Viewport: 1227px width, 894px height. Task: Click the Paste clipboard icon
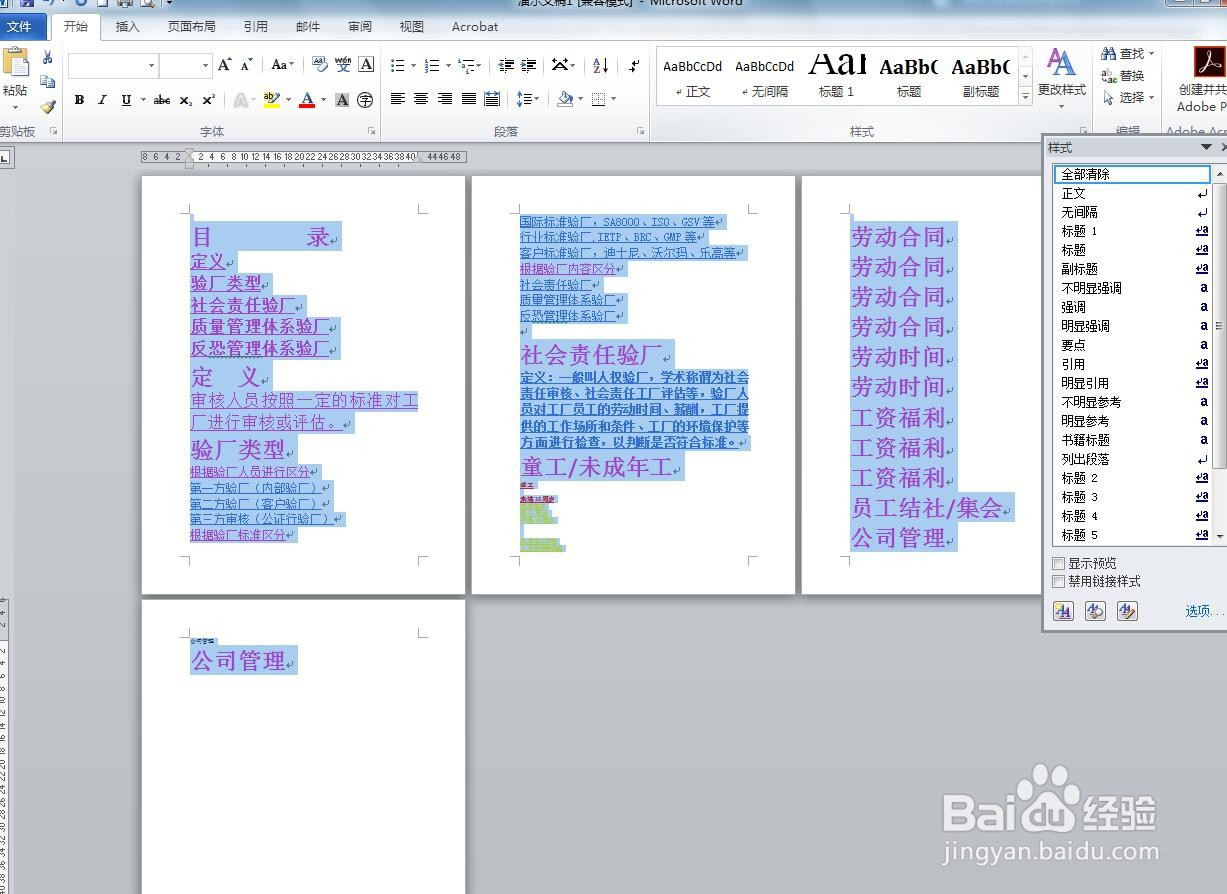tap(15, 62)
